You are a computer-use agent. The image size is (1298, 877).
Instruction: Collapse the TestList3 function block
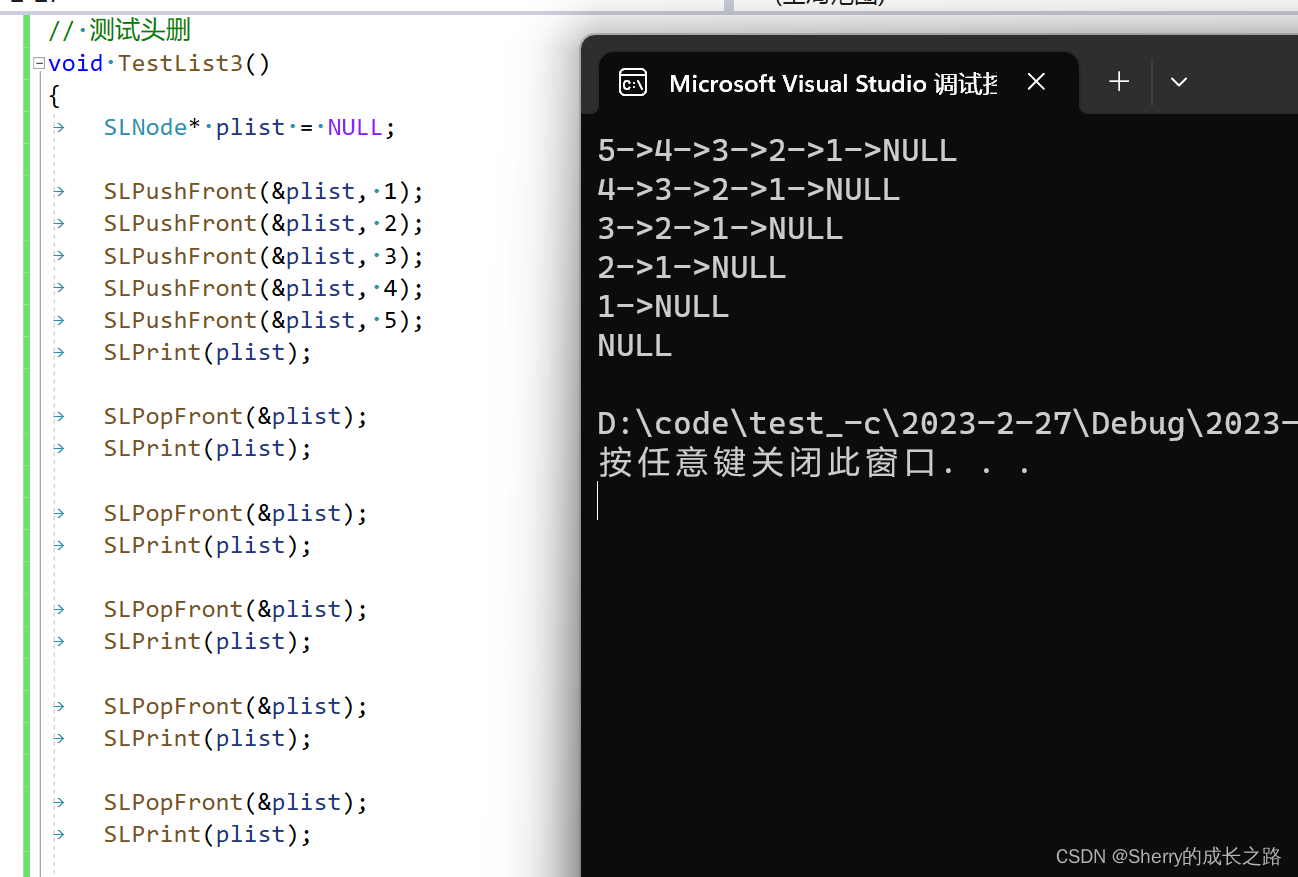click(x=39, y=63)
